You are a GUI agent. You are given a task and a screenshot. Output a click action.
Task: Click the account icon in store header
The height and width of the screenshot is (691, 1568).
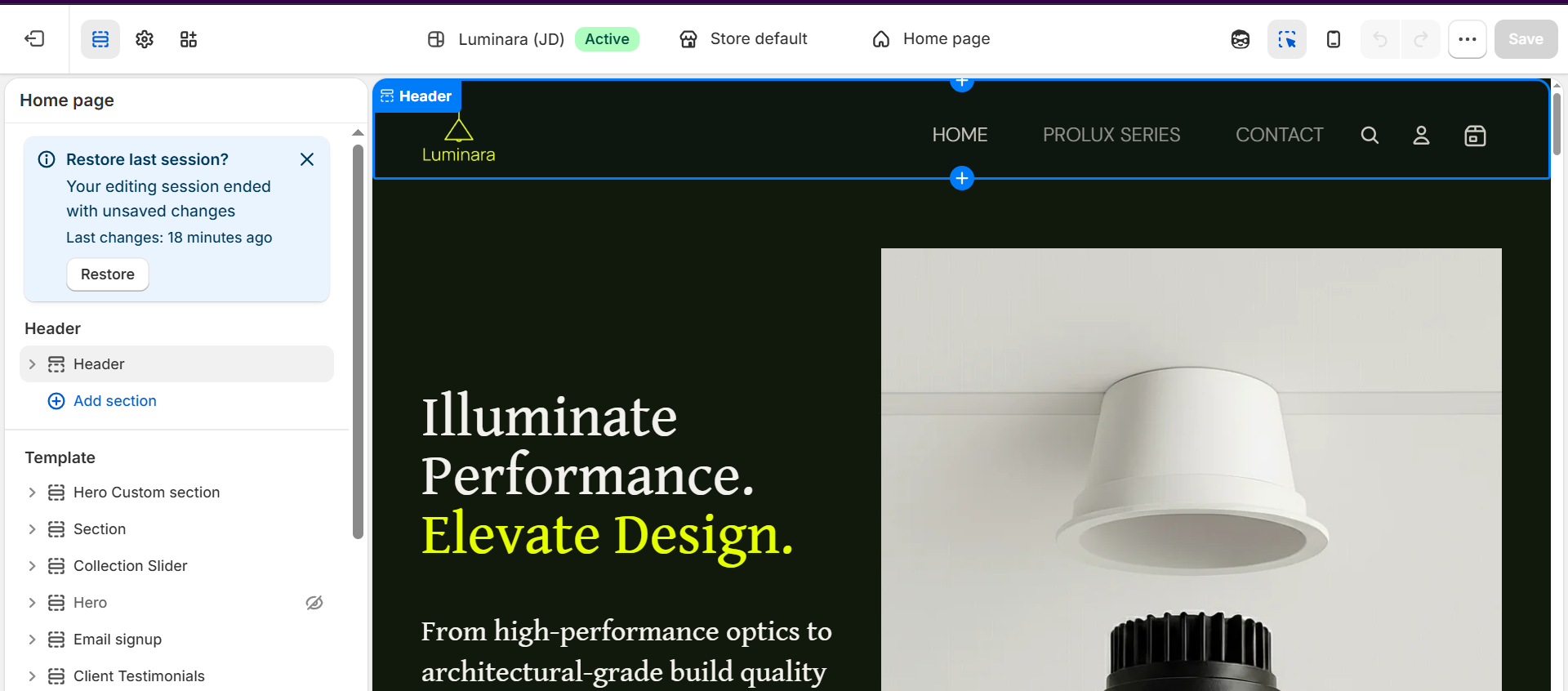1421,136
